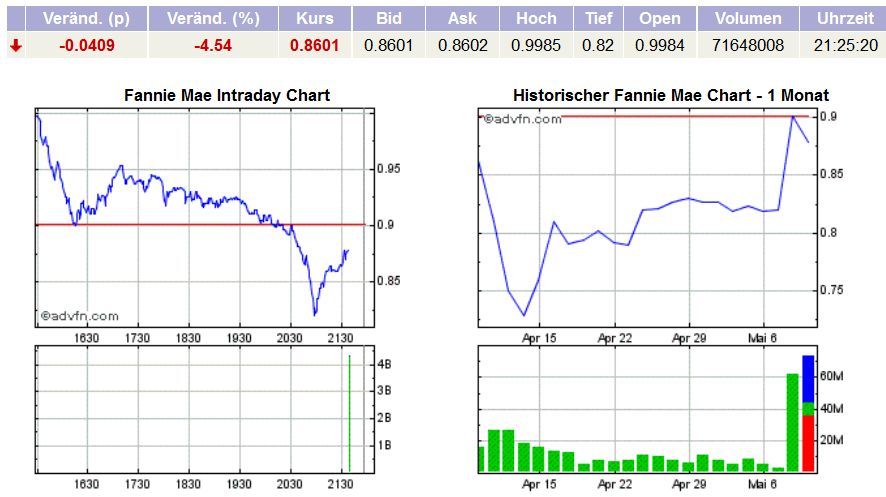Open the one-month historical price chart
The height and width of the screenshot is (497, 886).
(648, 218)
